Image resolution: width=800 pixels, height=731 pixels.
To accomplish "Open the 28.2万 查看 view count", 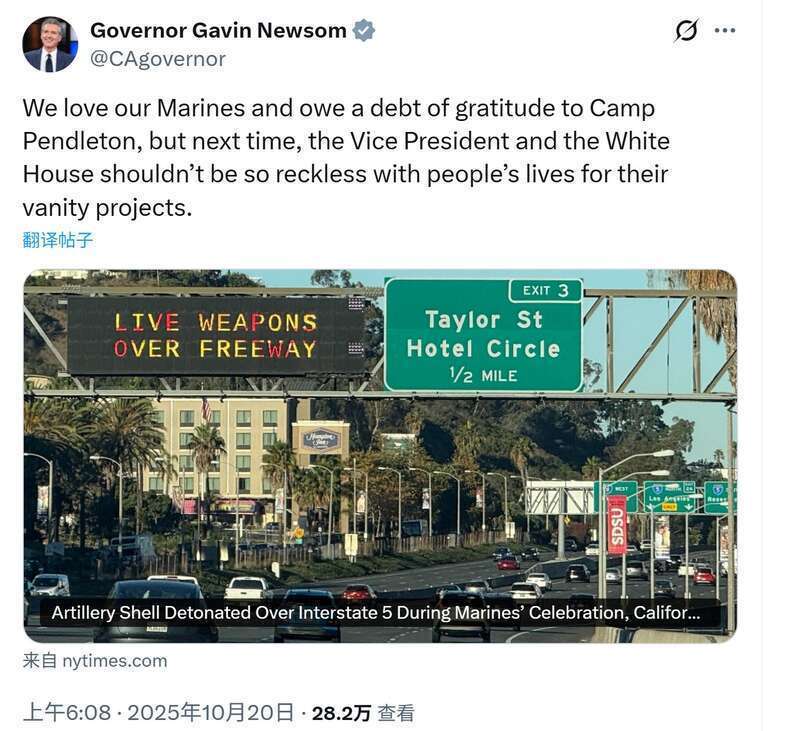I will 362,713.
